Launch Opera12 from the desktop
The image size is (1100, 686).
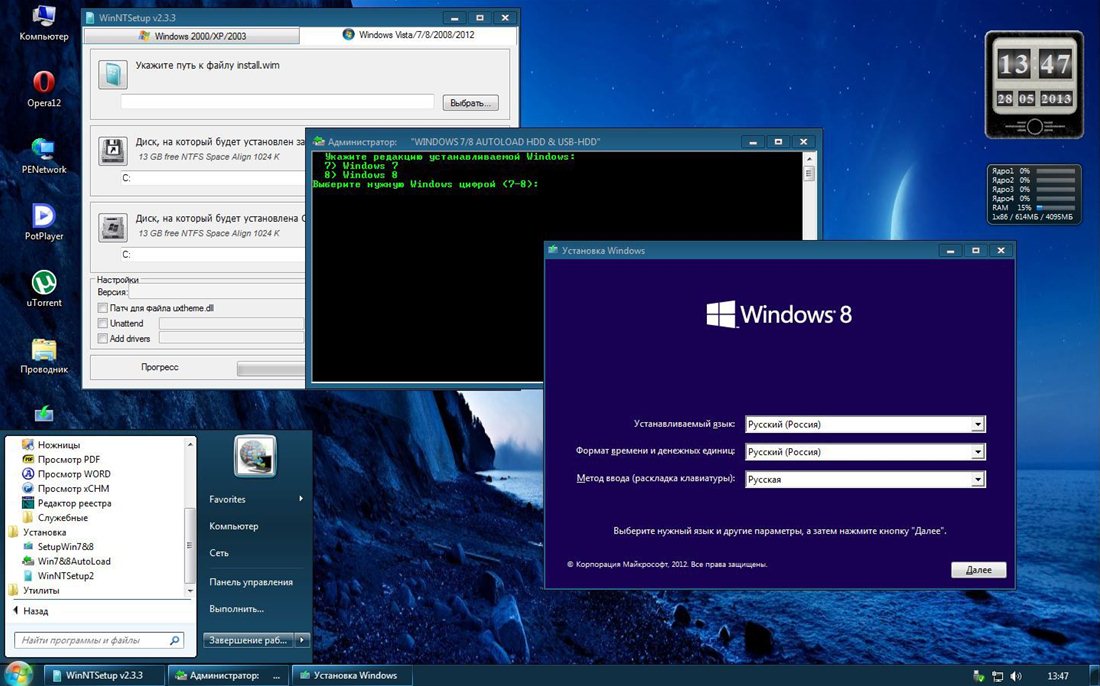pos(43,89)
